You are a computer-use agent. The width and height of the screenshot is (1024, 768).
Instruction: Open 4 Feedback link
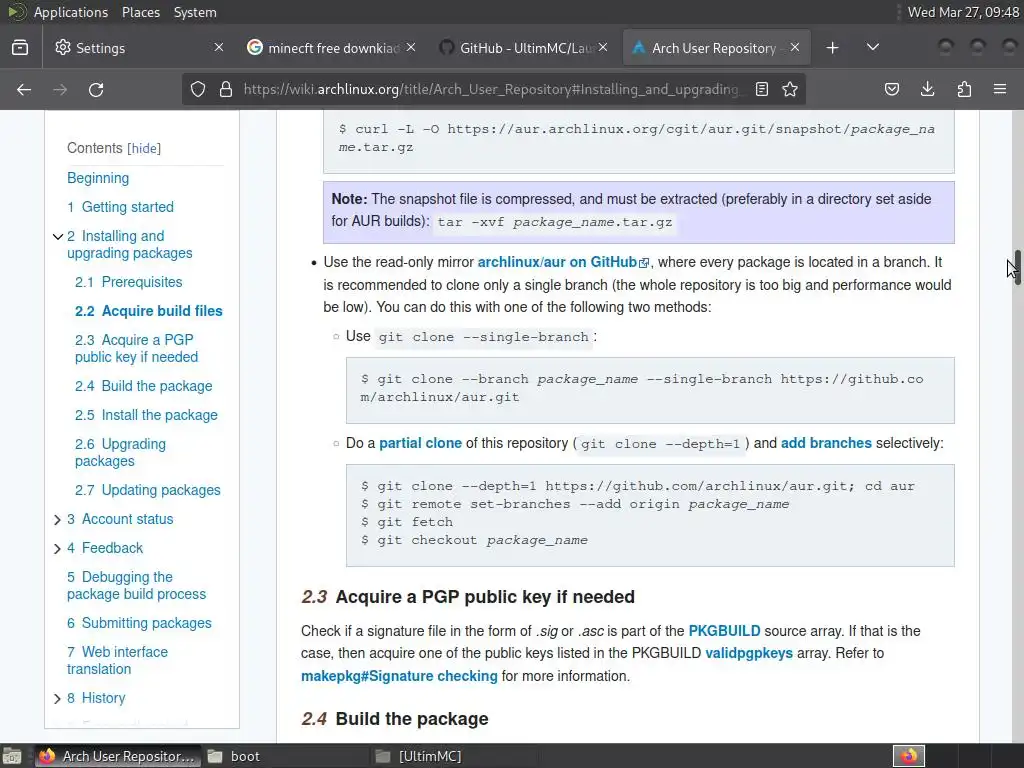click(104, 548)
